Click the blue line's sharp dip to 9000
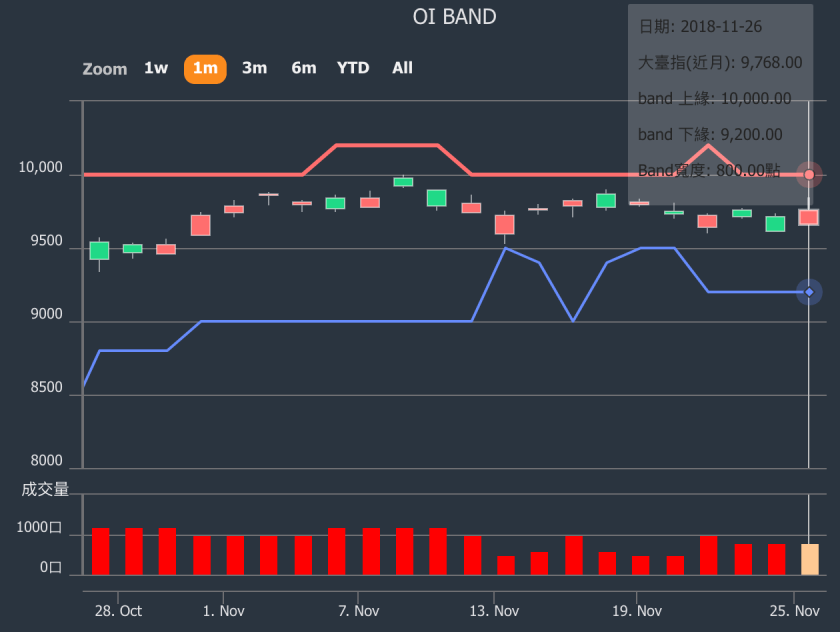 [x=573, y=321]
